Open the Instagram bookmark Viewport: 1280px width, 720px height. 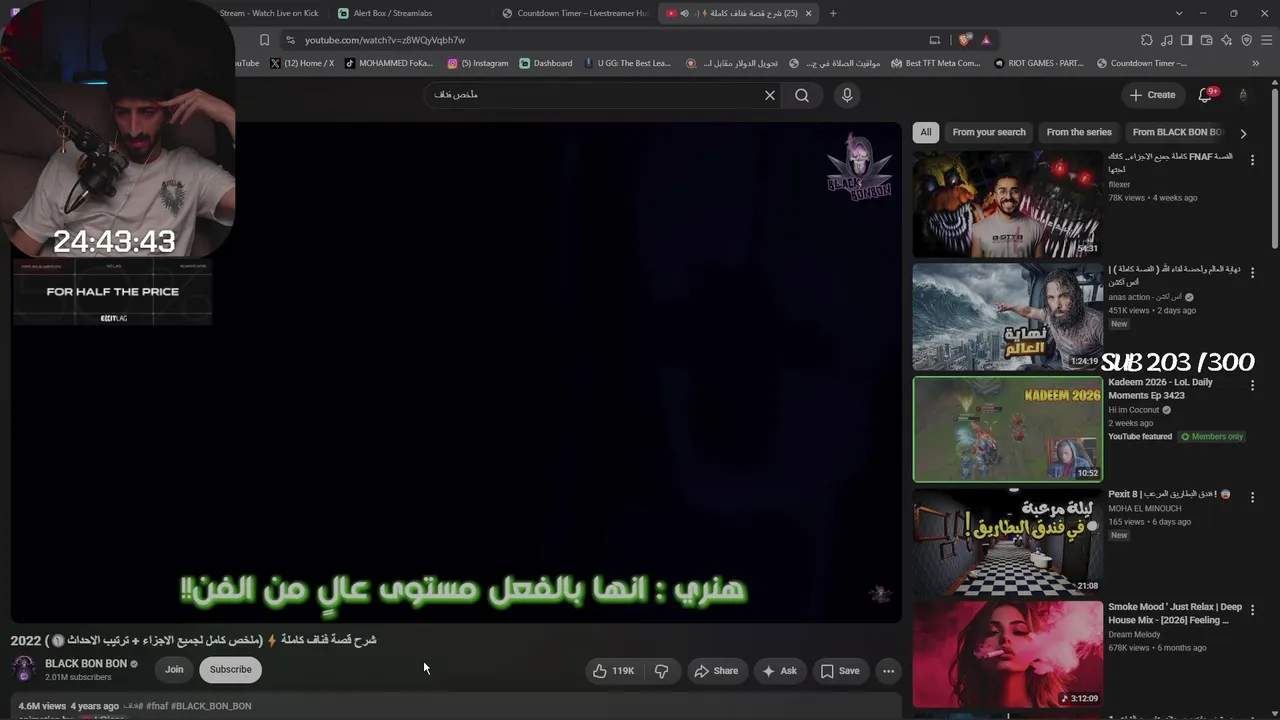(x=478, y=63)
